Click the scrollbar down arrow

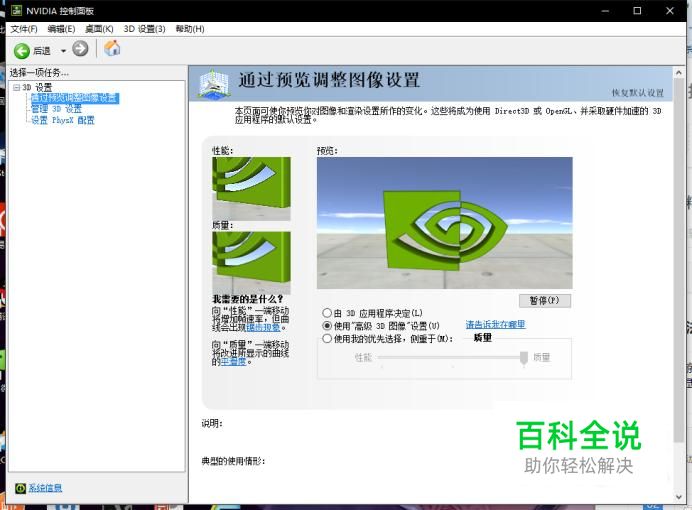tap(679, 497)
